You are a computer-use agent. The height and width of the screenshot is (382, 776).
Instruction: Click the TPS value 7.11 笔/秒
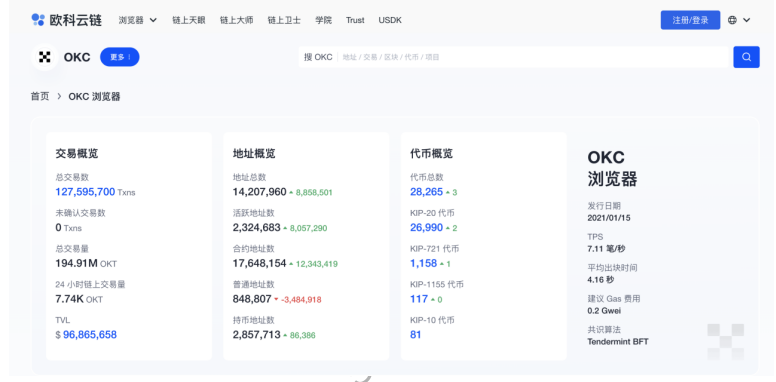click(x=606, y=249)
